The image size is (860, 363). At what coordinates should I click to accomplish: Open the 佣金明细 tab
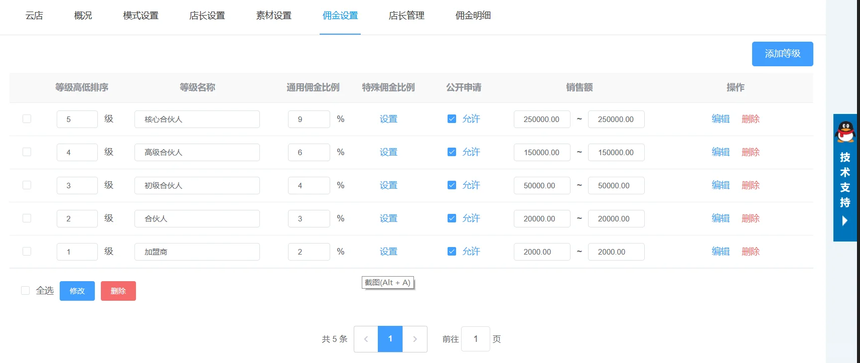pyautogui.click(x=473, y=16)
